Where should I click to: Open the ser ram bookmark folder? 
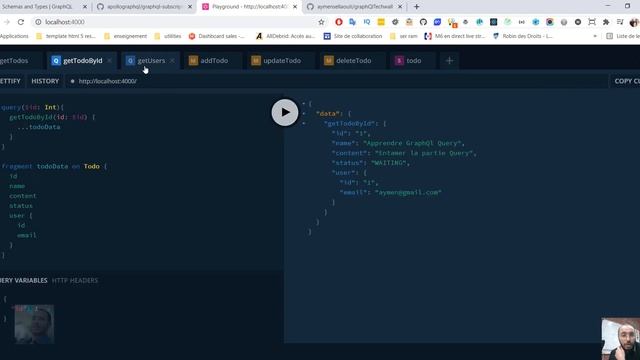[404, 36]
